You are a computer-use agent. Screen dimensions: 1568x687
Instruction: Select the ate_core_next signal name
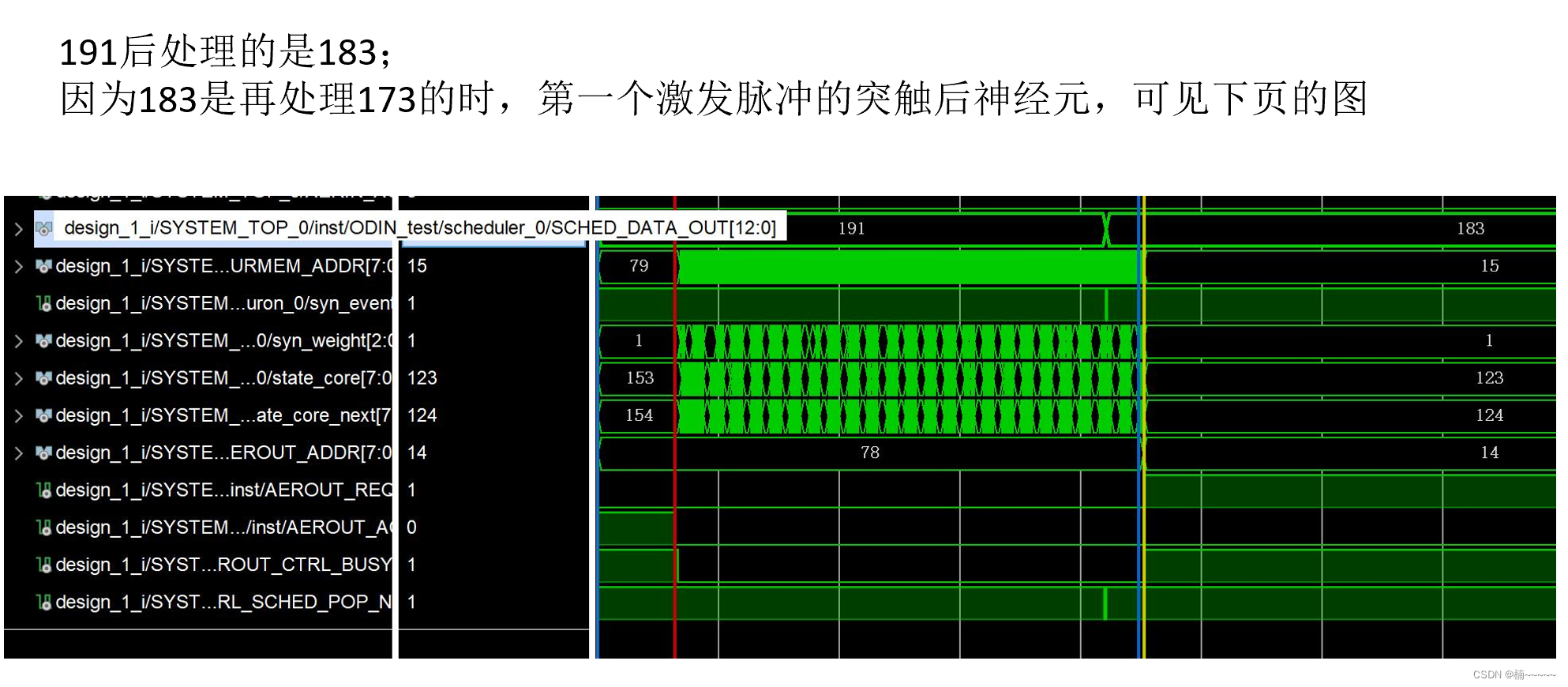(224, 415)
